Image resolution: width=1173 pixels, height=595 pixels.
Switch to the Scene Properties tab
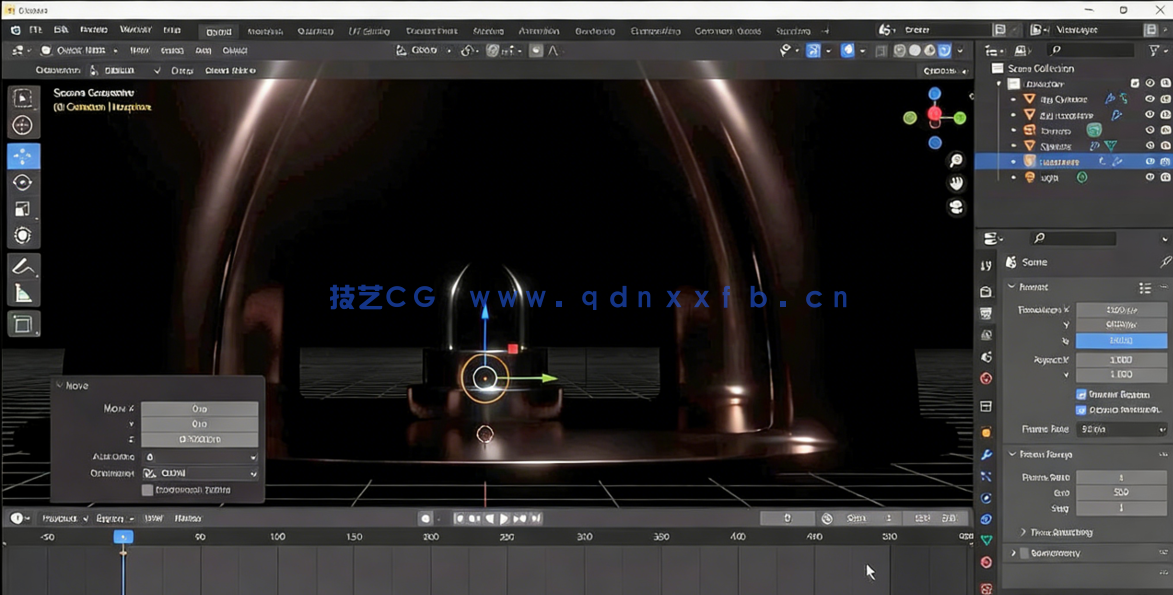point(988,356)
